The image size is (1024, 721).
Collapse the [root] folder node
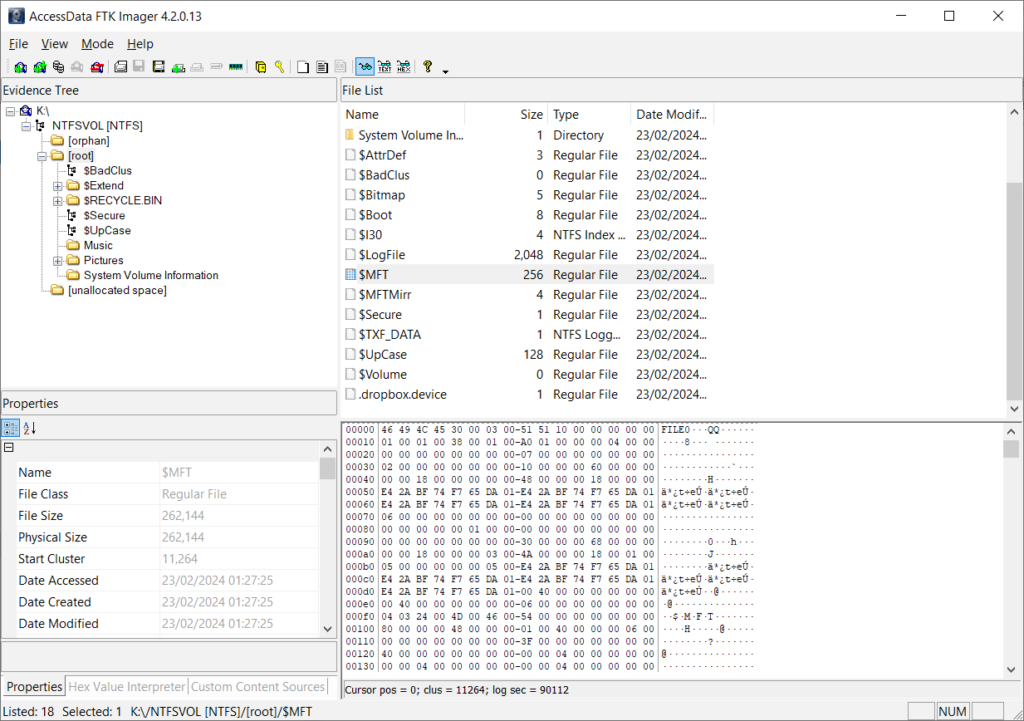pyautogui.click(x=42, y=156)
